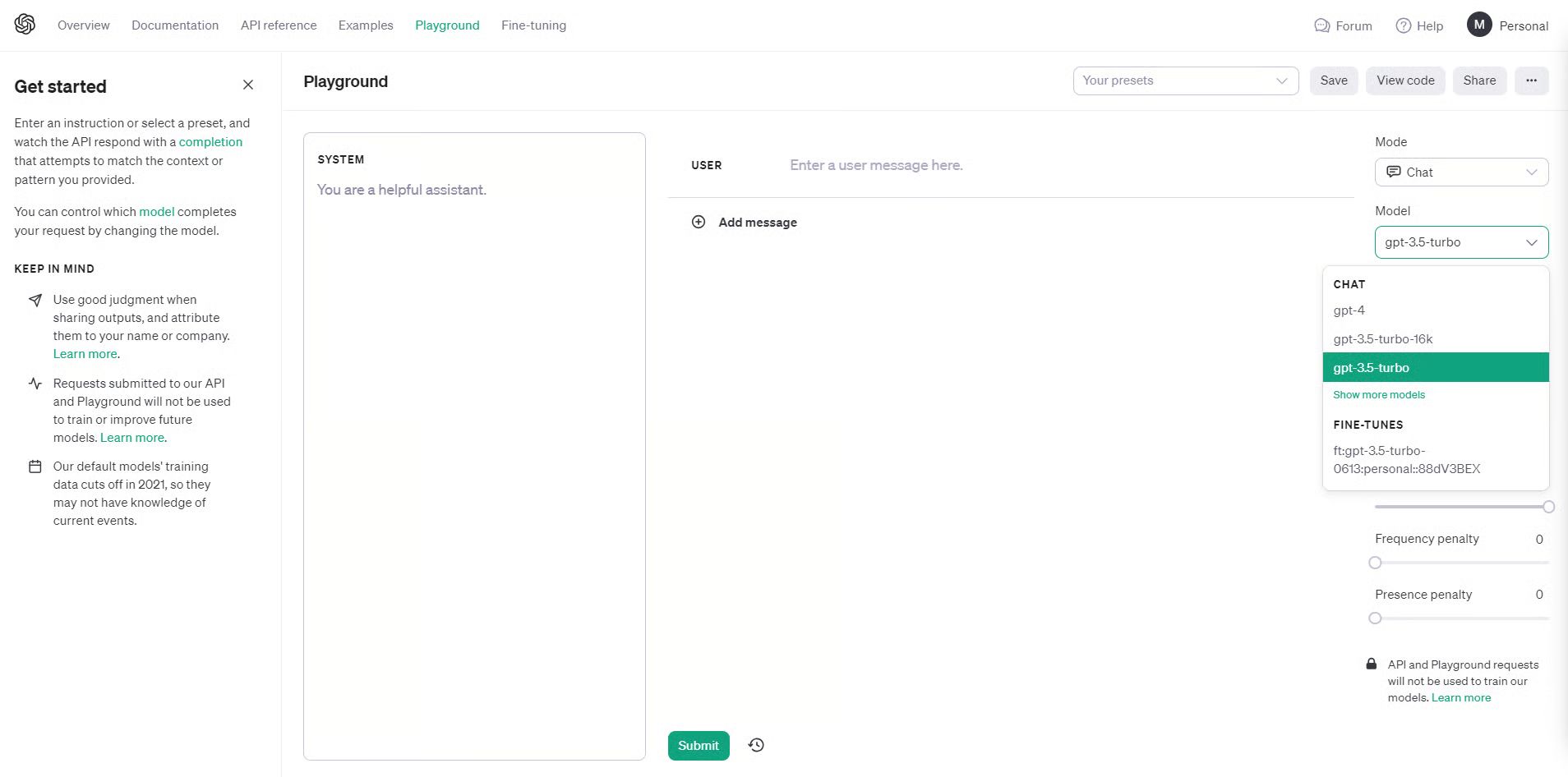This screenshot has width=1568, height=777.
Task: Click the Show more models link
Action: pyautogui.click(x=1379, y=395)
